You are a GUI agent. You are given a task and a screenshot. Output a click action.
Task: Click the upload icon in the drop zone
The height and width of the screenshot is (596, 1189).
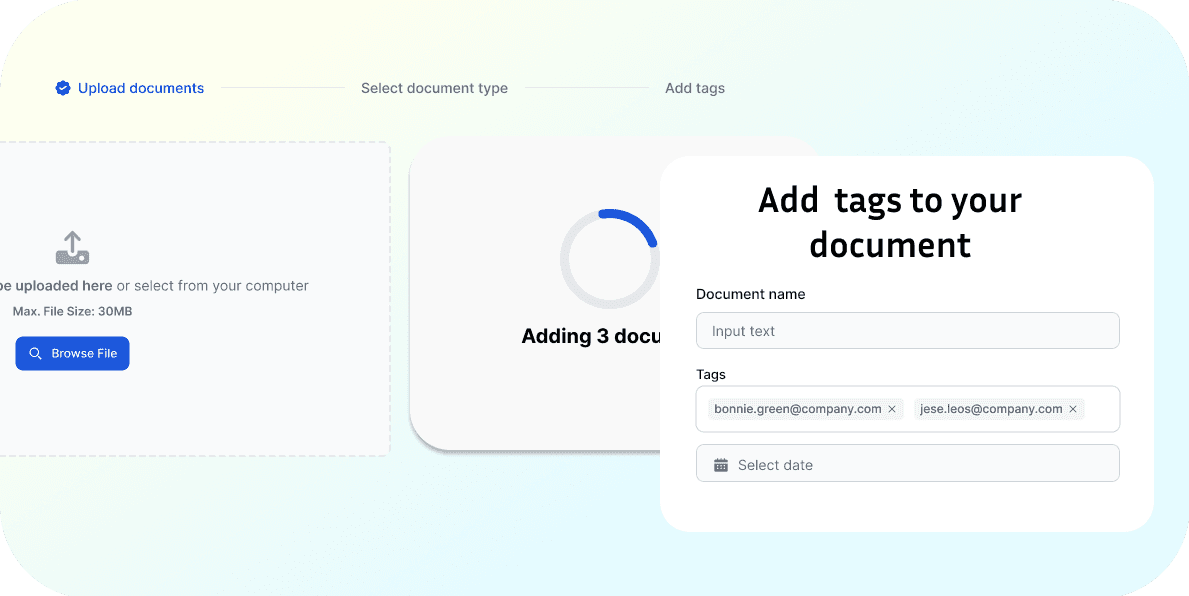point(71,247)
